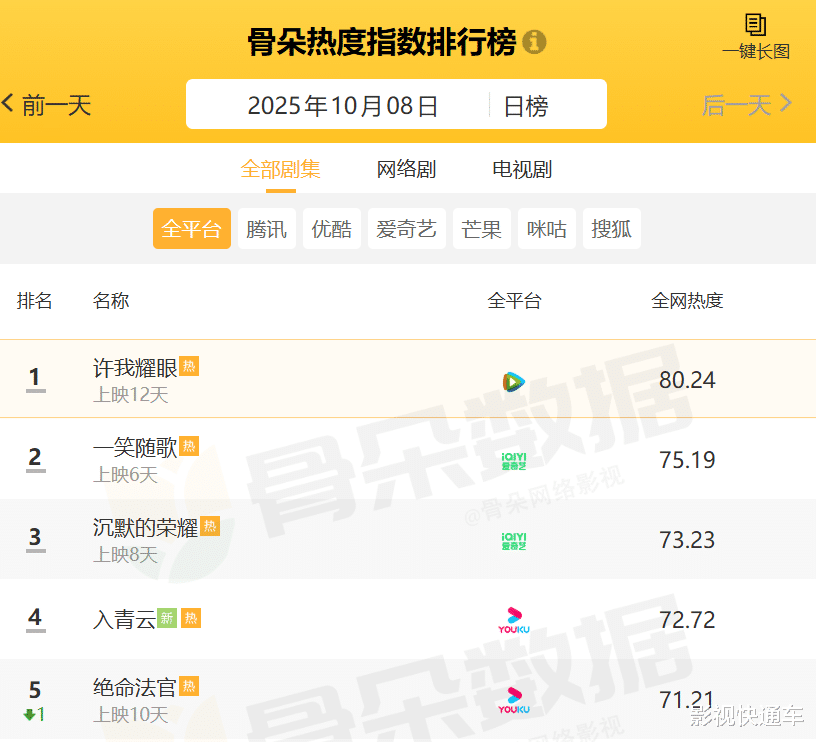Click the heat value 73.23

(687, 540)
